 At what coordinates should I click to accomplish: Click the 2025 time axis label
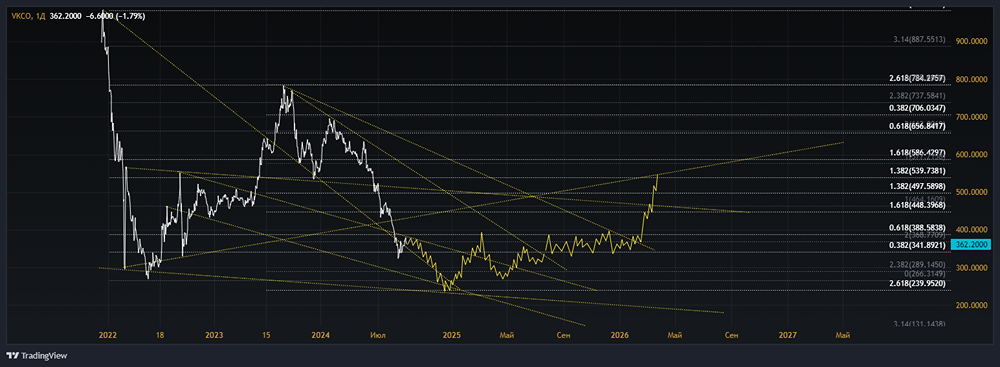452,334
